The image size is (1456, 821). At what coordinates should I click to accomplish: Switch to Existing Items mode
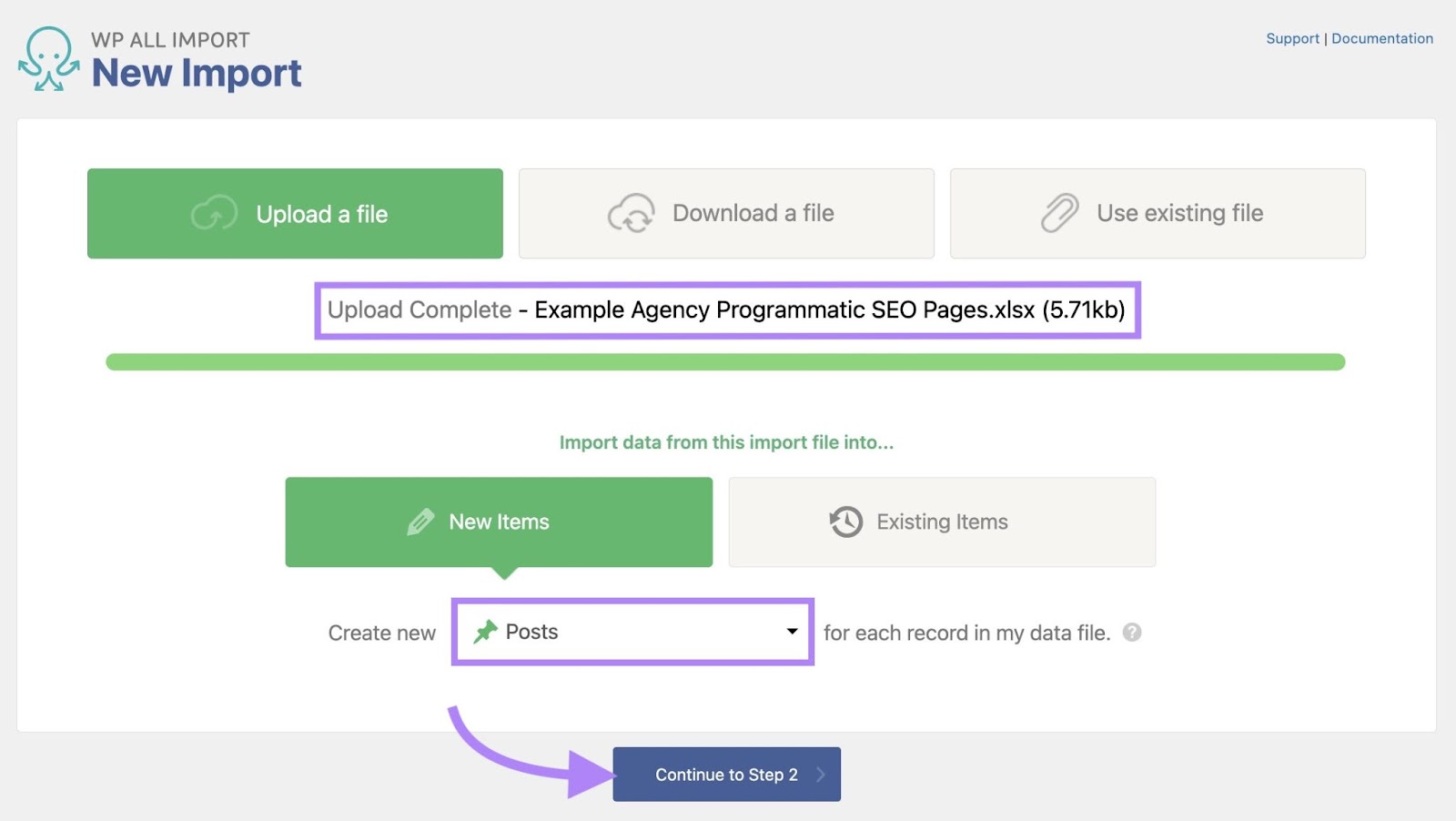pyautogui.click(x=942, y=522)
